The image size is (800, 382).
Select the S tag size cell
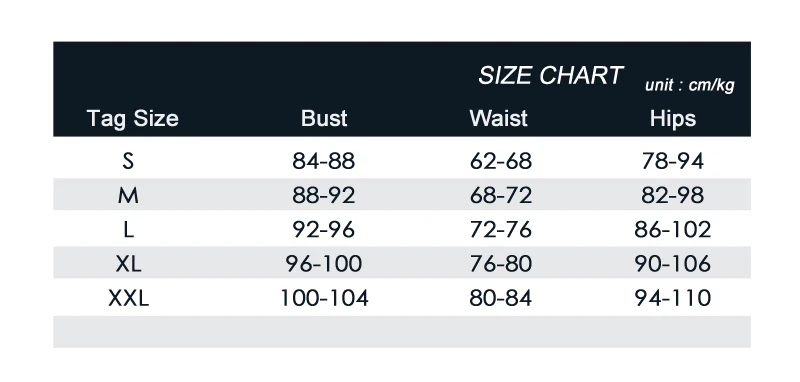pos(128,161)
